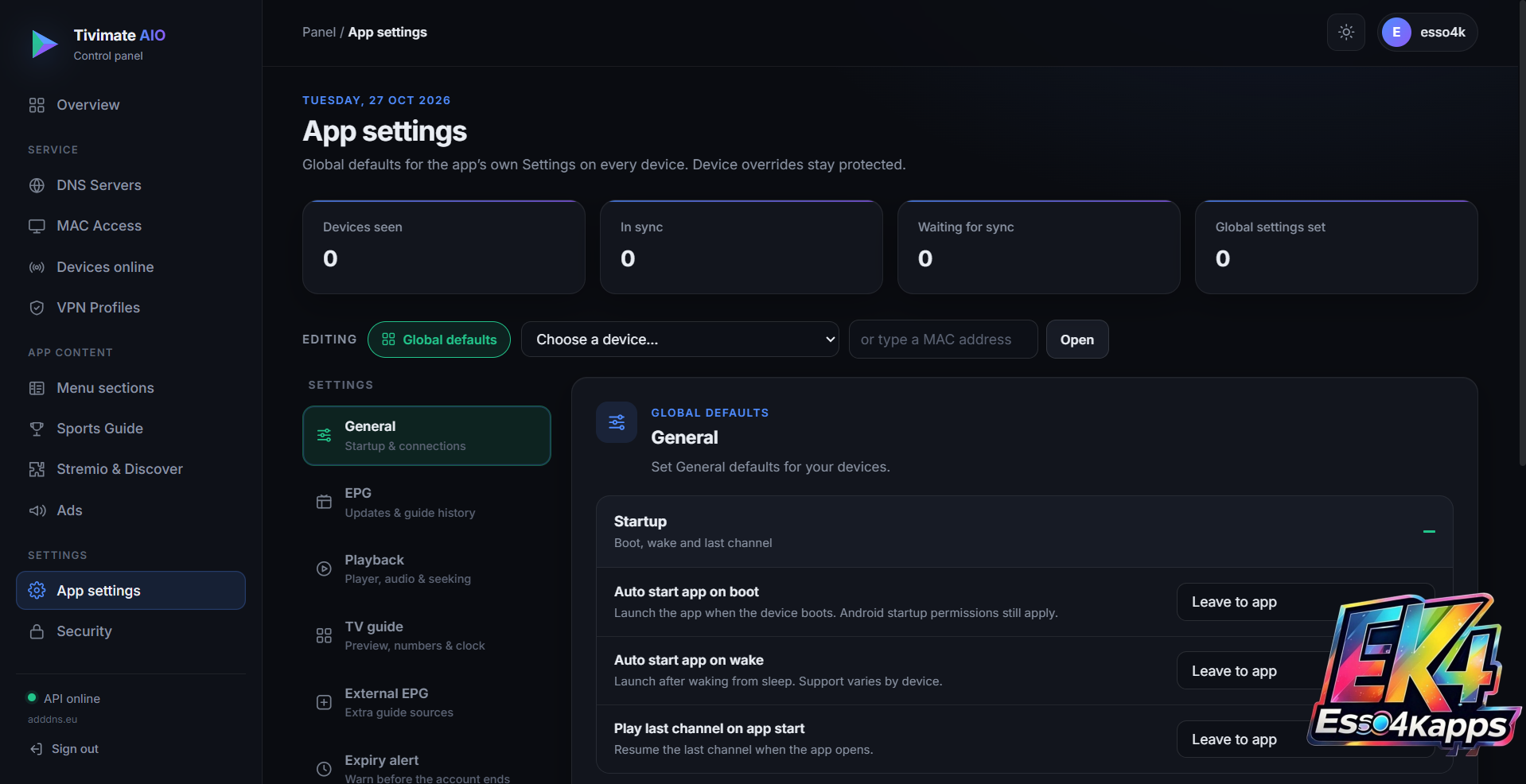Image resolution: width=1526 pixels, height=784 pixels.
Task: Click the Stremio & Discover puzzle icon
Action: [x=37, y=469]
